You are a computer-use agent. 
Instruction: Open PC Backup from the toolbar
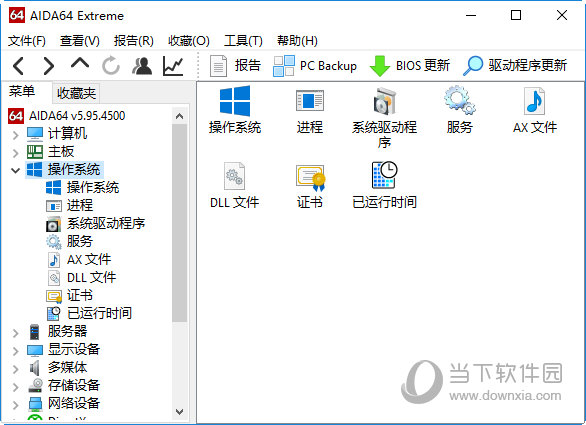pos(315,66)
